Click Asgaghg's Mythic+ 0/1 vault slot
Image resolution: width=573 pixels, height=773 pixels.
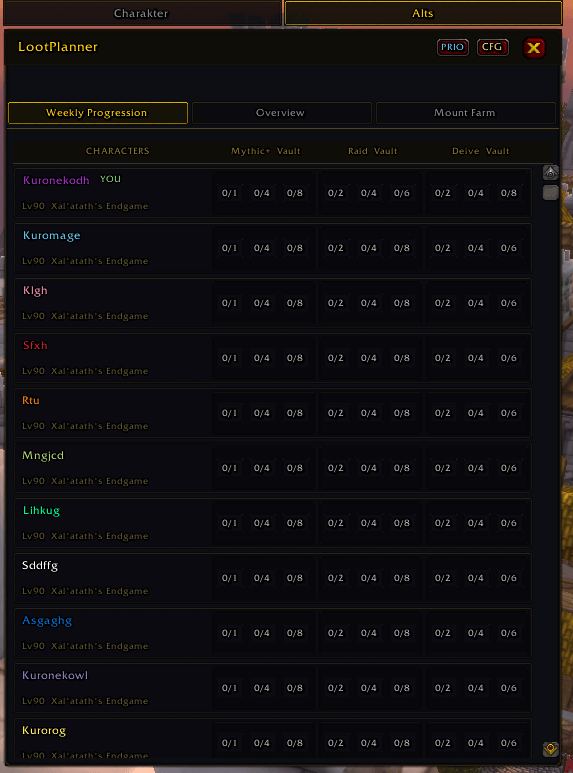coord(229,633)
